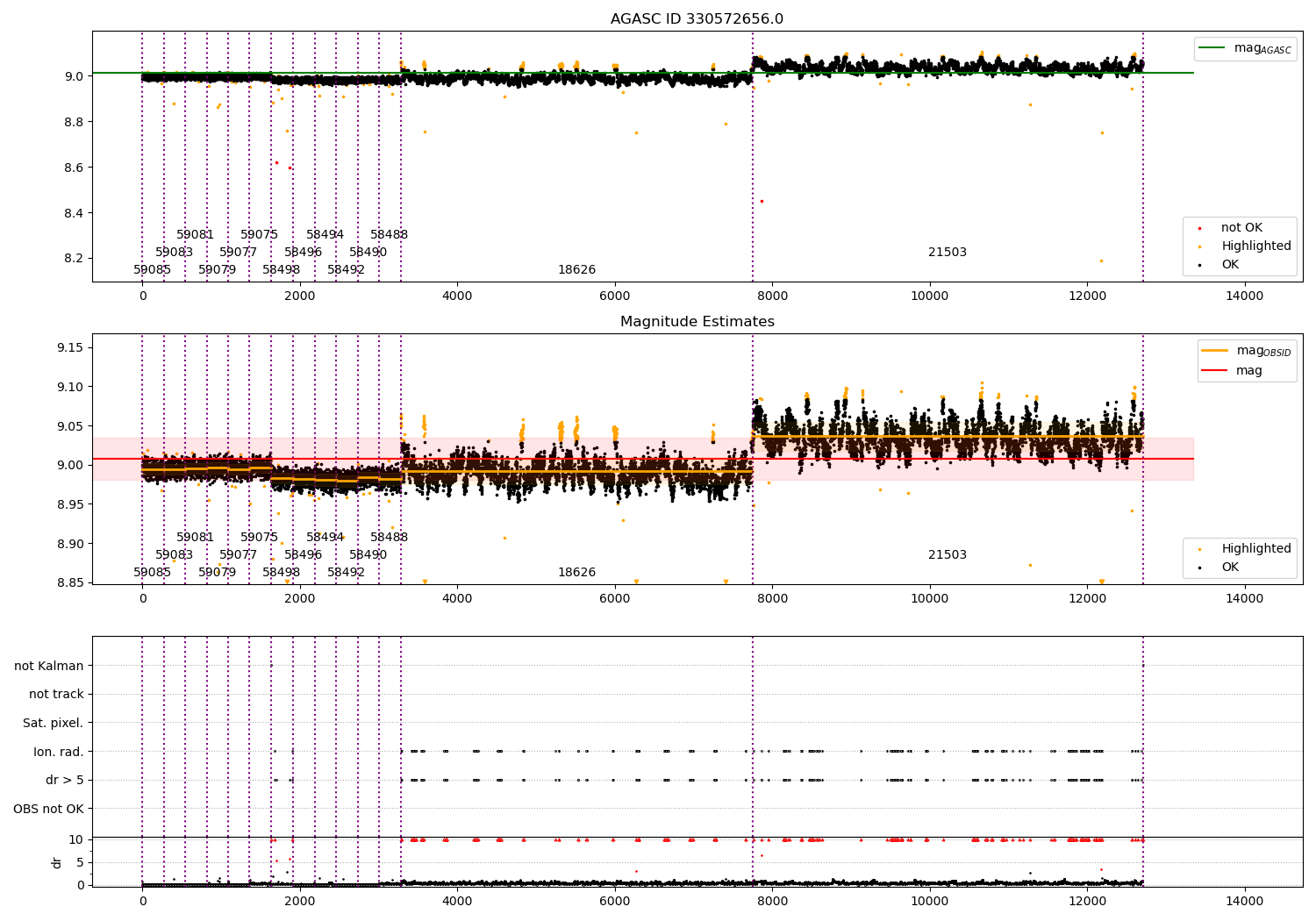Click obsid label 59075 in the AGASC ID plot
The image size is (1316, 921).
260,235
